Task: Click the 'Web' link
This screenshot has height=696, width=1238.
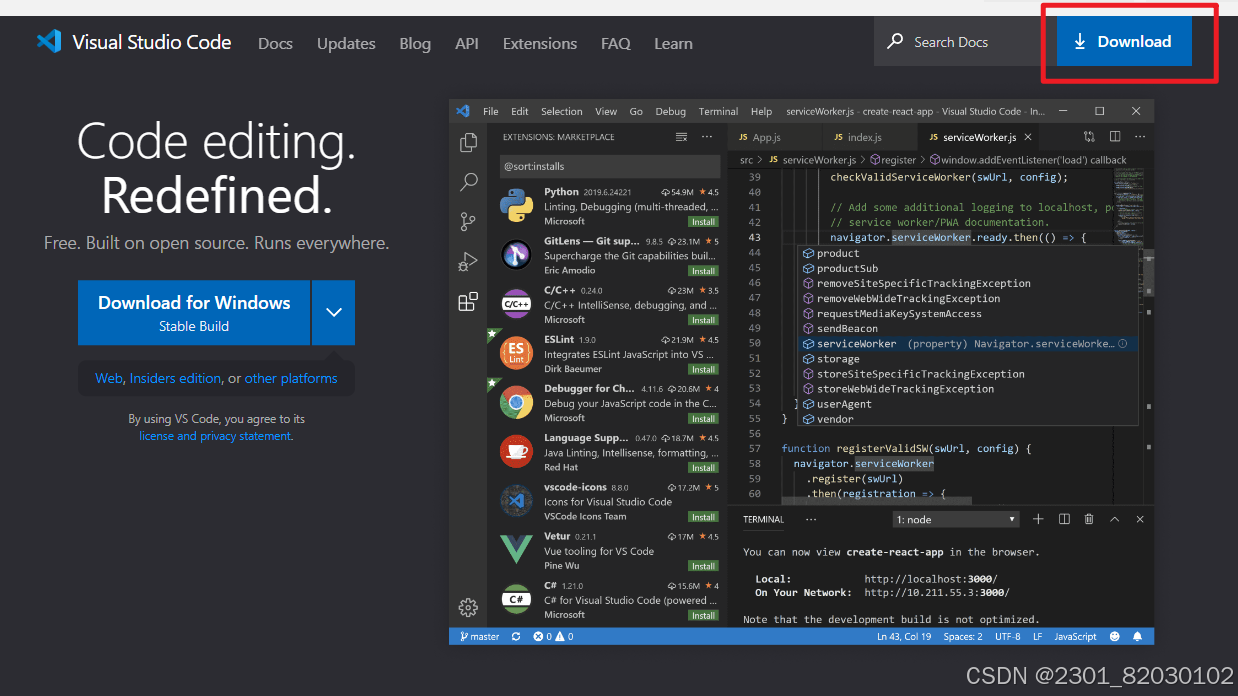Action: [x=108, y=378]
